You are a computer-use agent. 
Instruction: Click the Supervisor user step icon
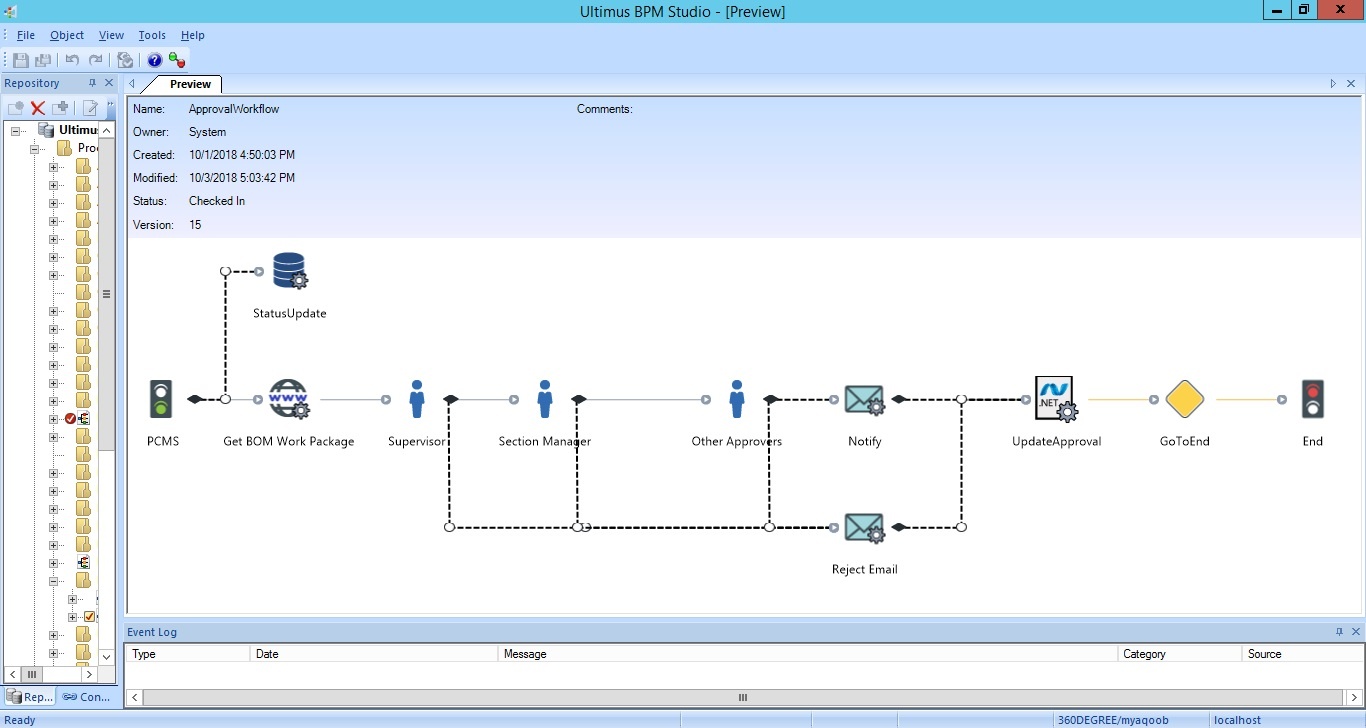[417, 399]
